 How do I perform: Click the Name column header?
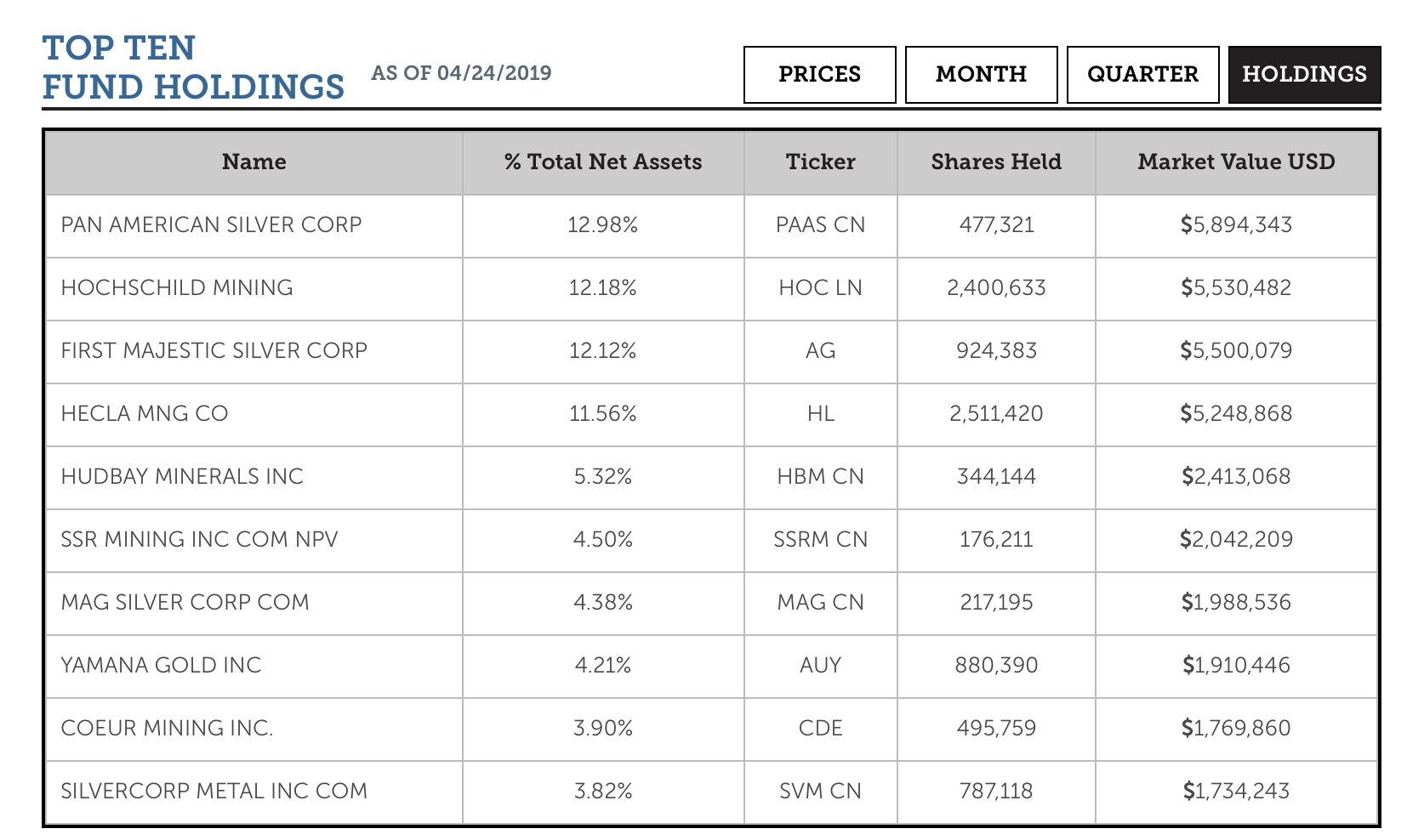pyautogui.click(x=253, y=162)
